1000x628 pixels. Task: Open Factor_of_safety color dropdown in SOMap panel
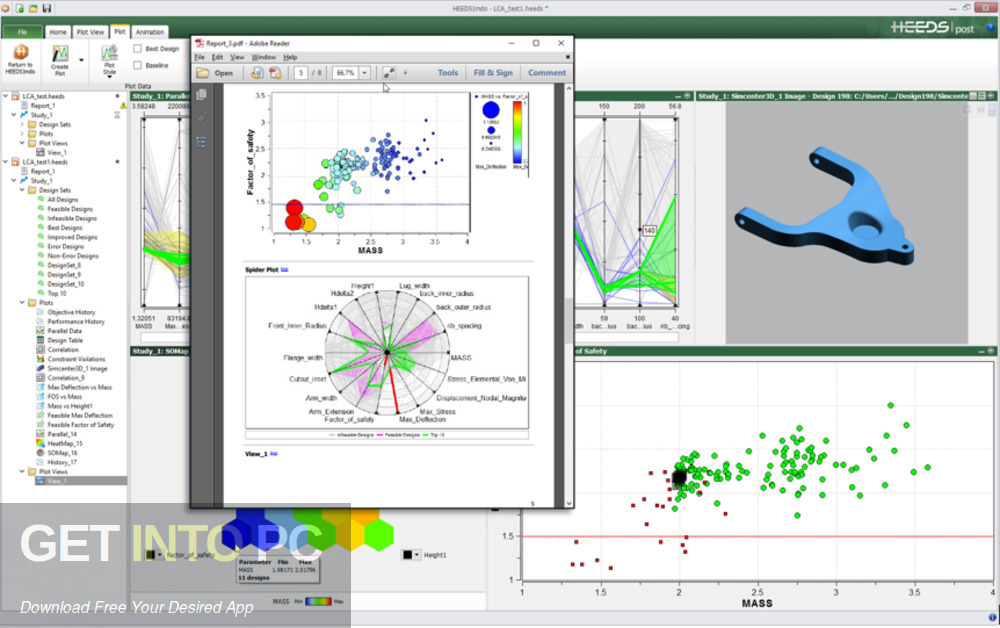[x=159, y=555]
